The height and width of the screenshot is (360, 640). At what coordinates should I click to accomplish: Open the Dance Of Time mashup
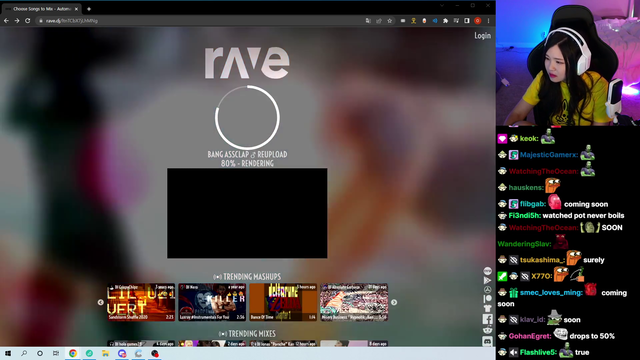(283, 302)
